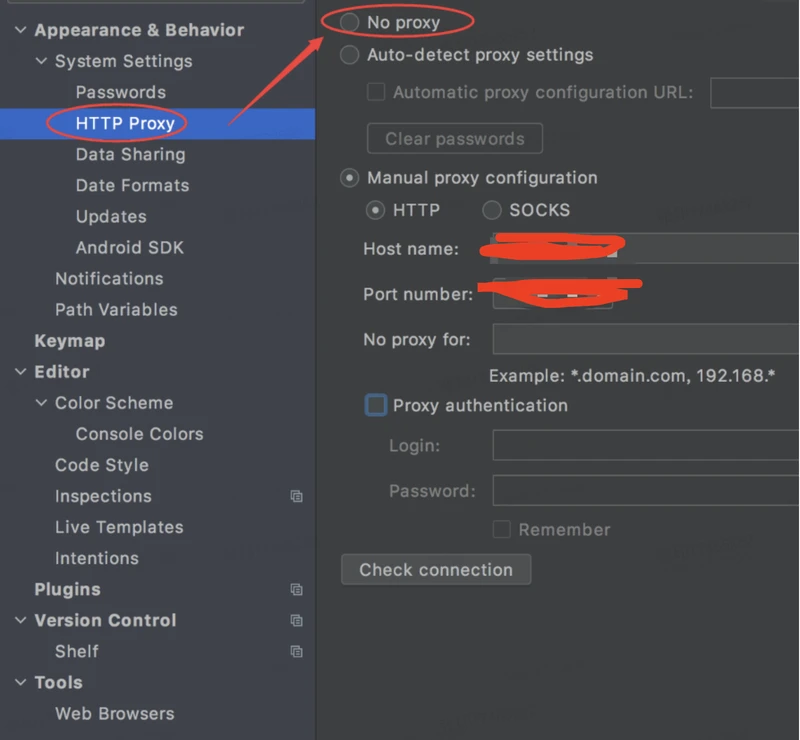
Task: Open the Keymap settings page
Action: coord(69,341)
